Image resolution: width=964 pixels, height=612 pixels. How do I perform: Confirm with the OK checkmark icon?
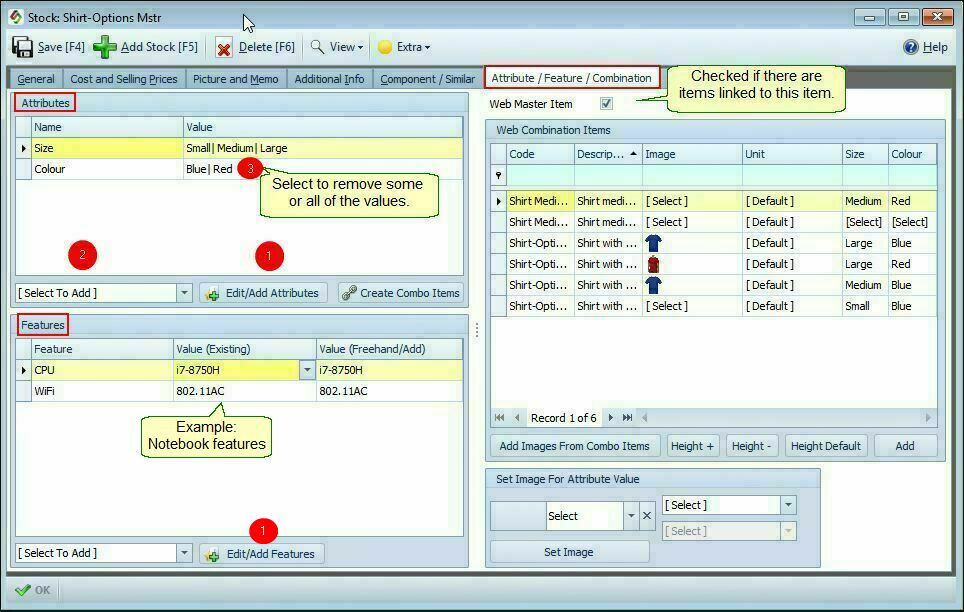(x=23, y=590)
